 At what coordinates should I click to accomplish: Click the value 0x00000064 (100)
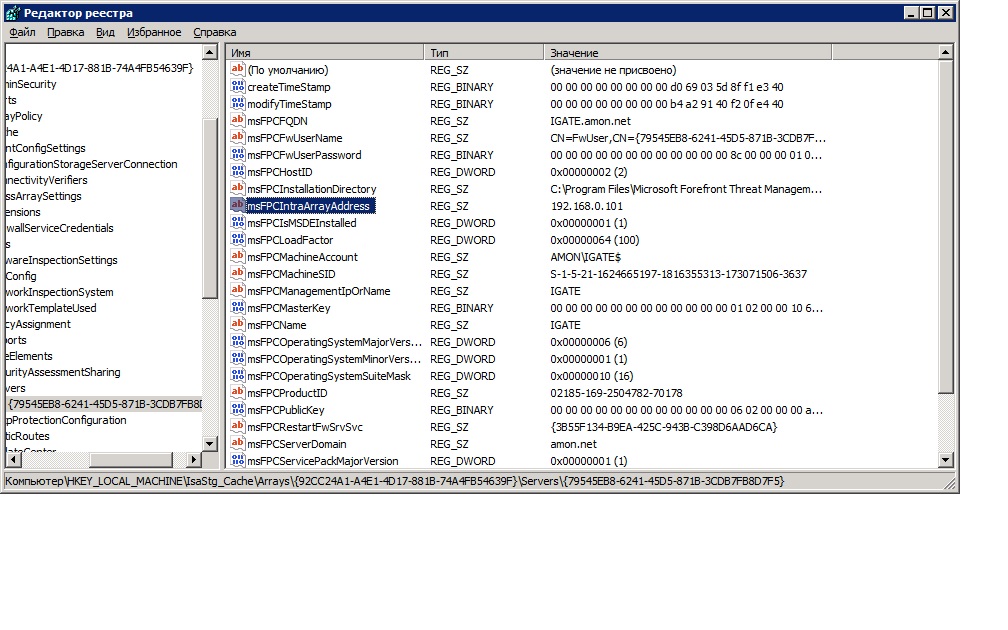595,240
